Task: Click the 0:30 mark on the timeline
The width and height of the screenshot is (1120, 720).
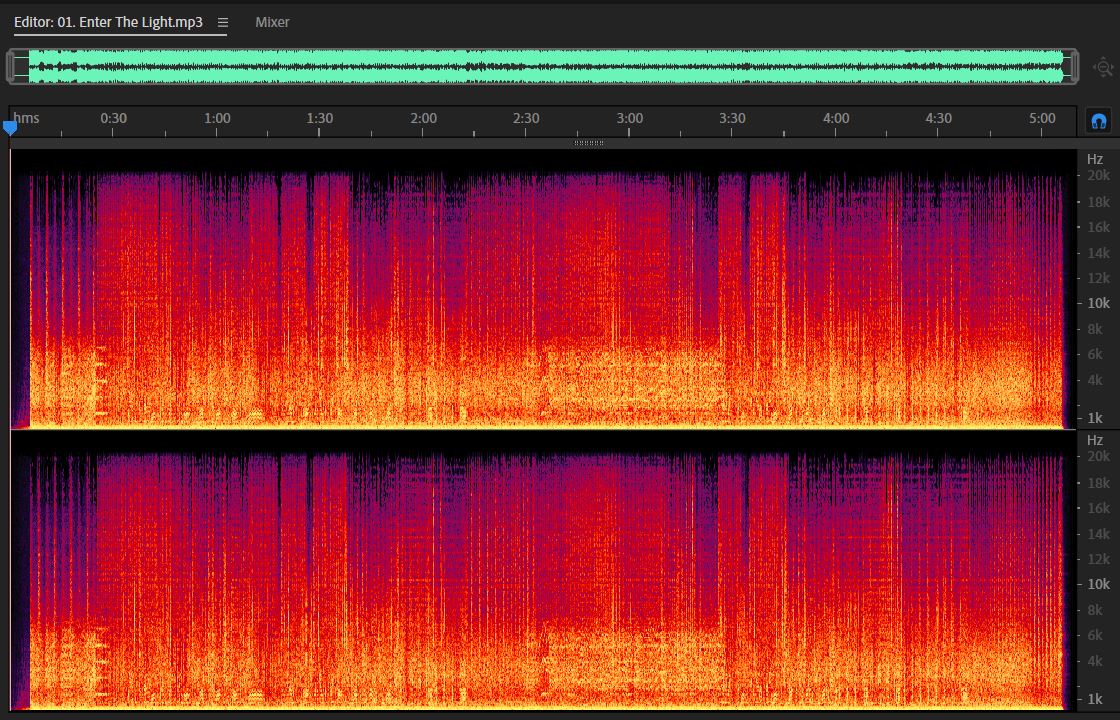Action: [x=114, y=118]
